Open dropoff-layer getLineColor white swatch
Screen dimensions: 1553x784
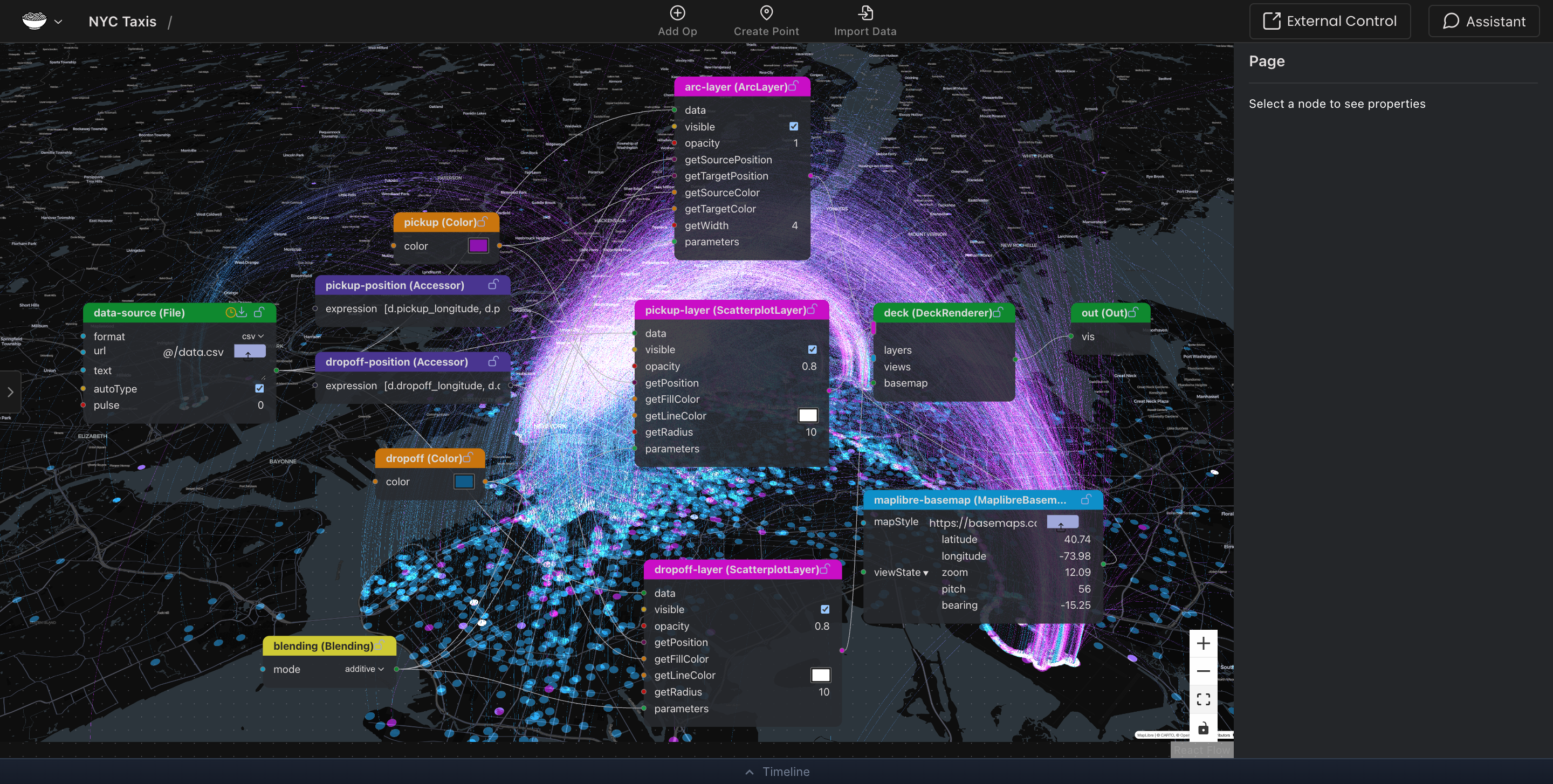[821, 676]
